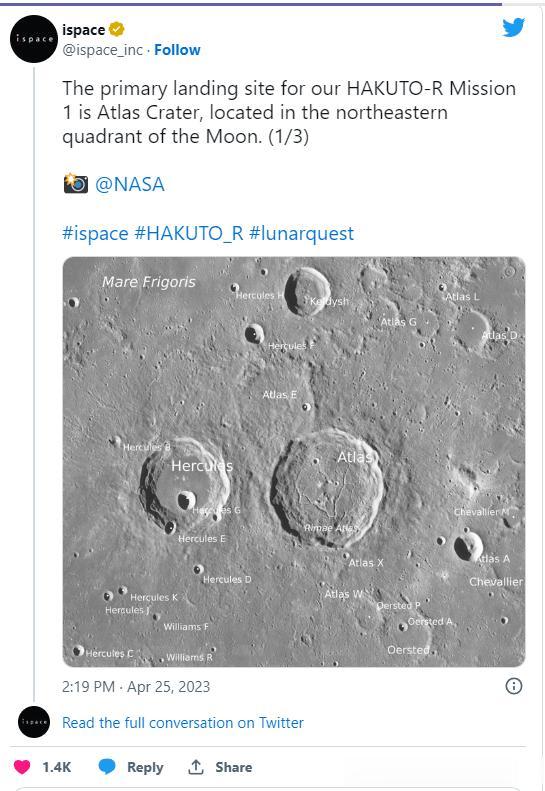Click the Share upload icon
The image size is (545, 791).
[x=195, y=767]
